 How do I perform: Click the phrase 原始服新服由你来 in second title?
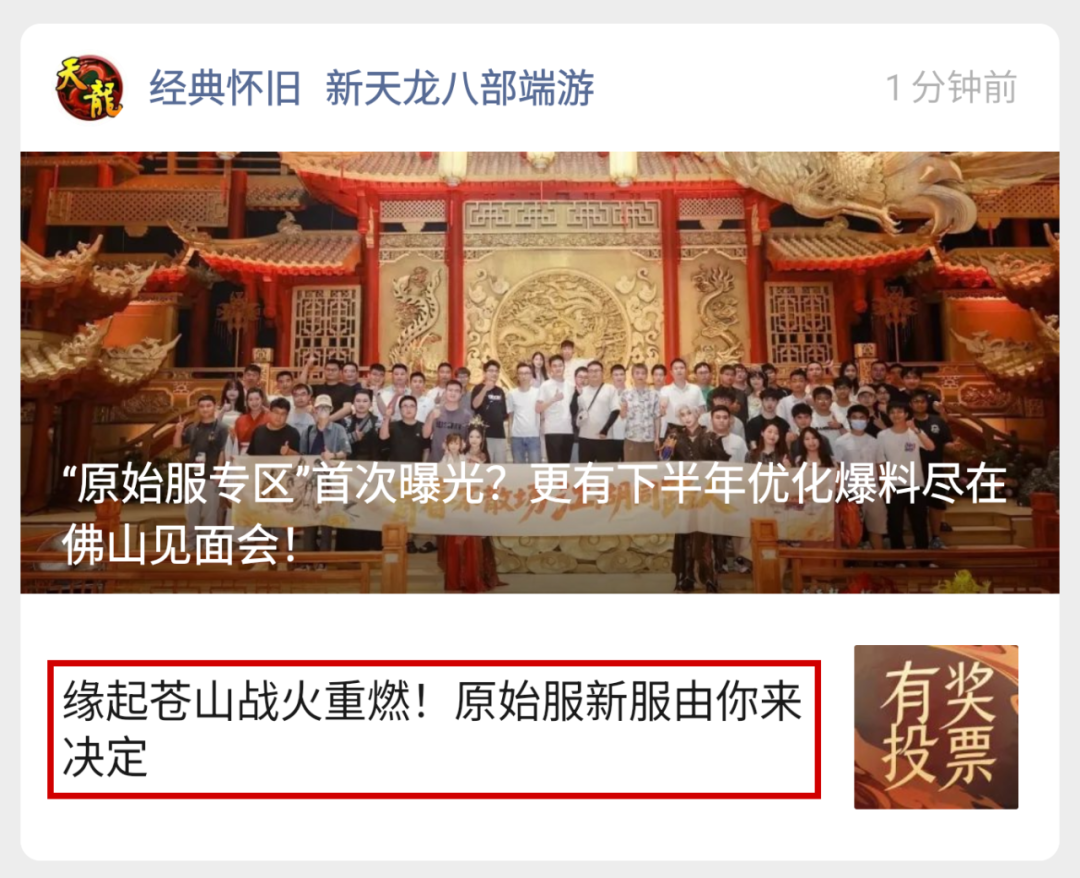628,702
